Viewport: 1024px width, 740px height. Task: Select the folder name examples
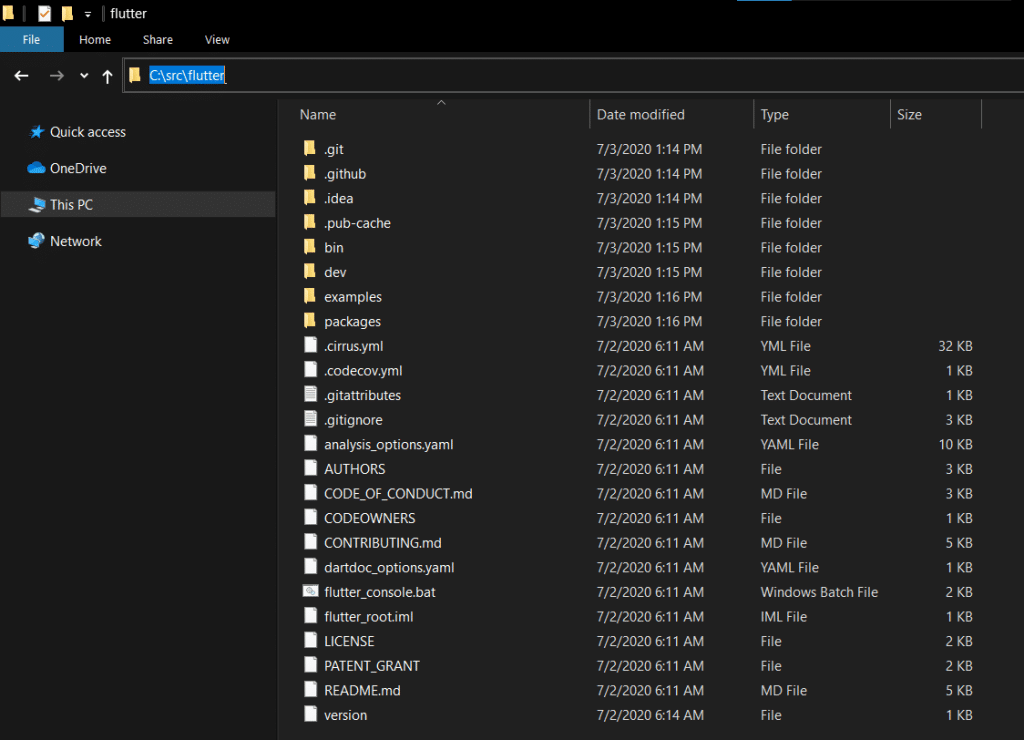353,297
